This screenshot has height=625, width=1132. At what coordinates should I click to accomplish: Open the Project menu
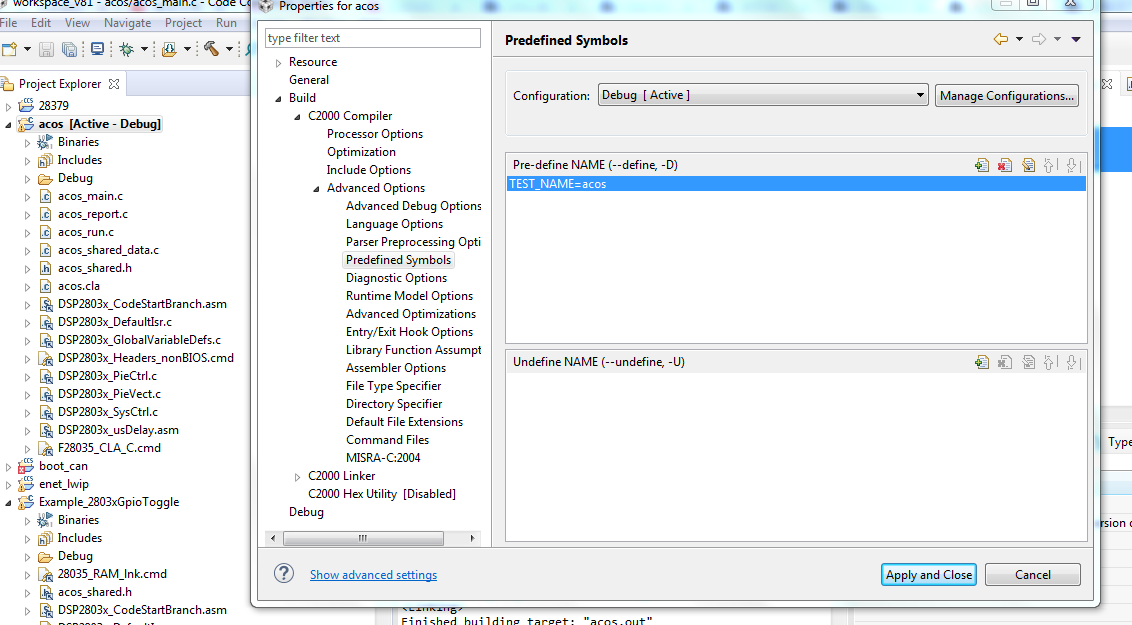click(183, 23)
